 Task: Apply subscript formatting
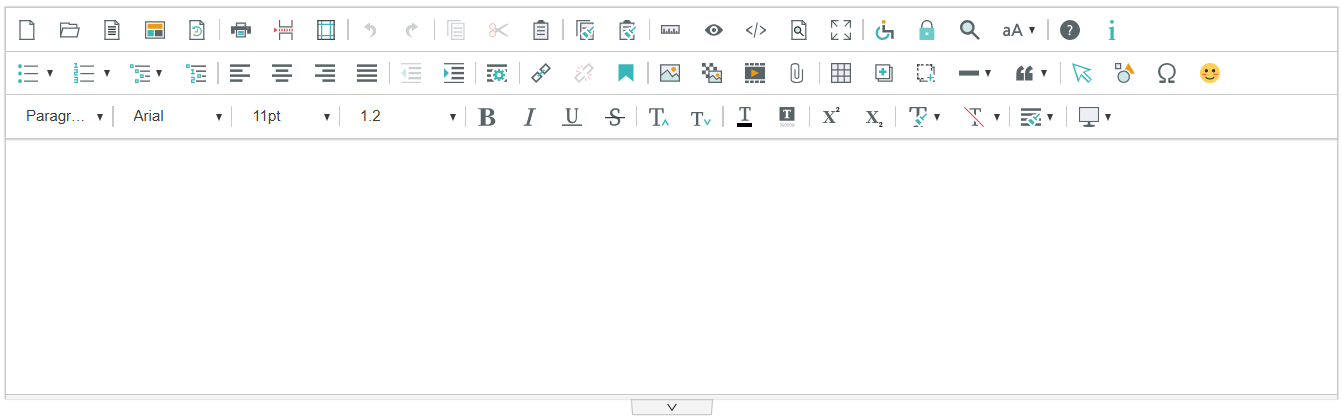[x=874, y=117]
